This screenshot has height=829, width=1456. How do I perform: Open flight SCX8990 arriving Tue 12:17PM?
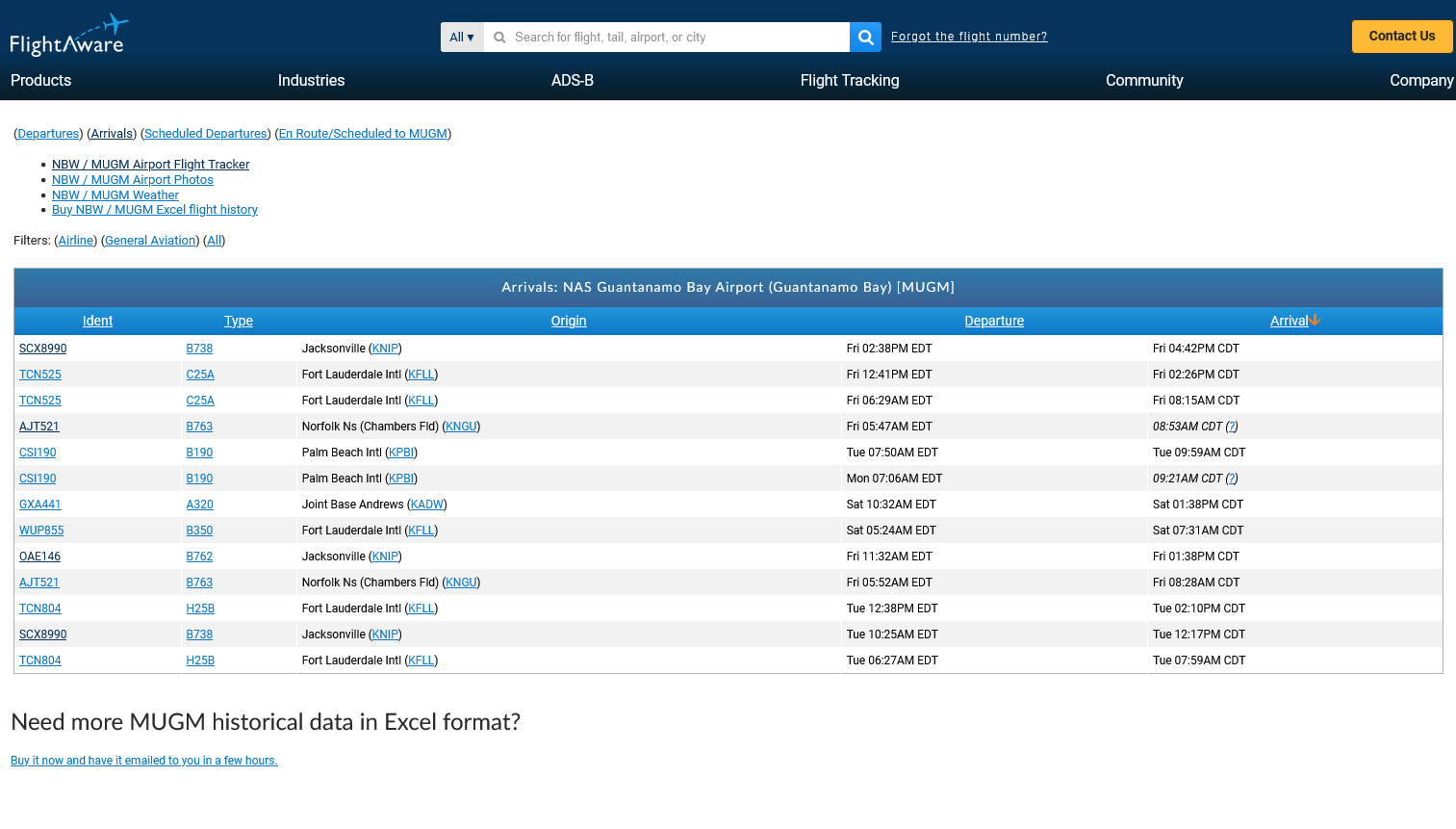click(x=43, y=635)
